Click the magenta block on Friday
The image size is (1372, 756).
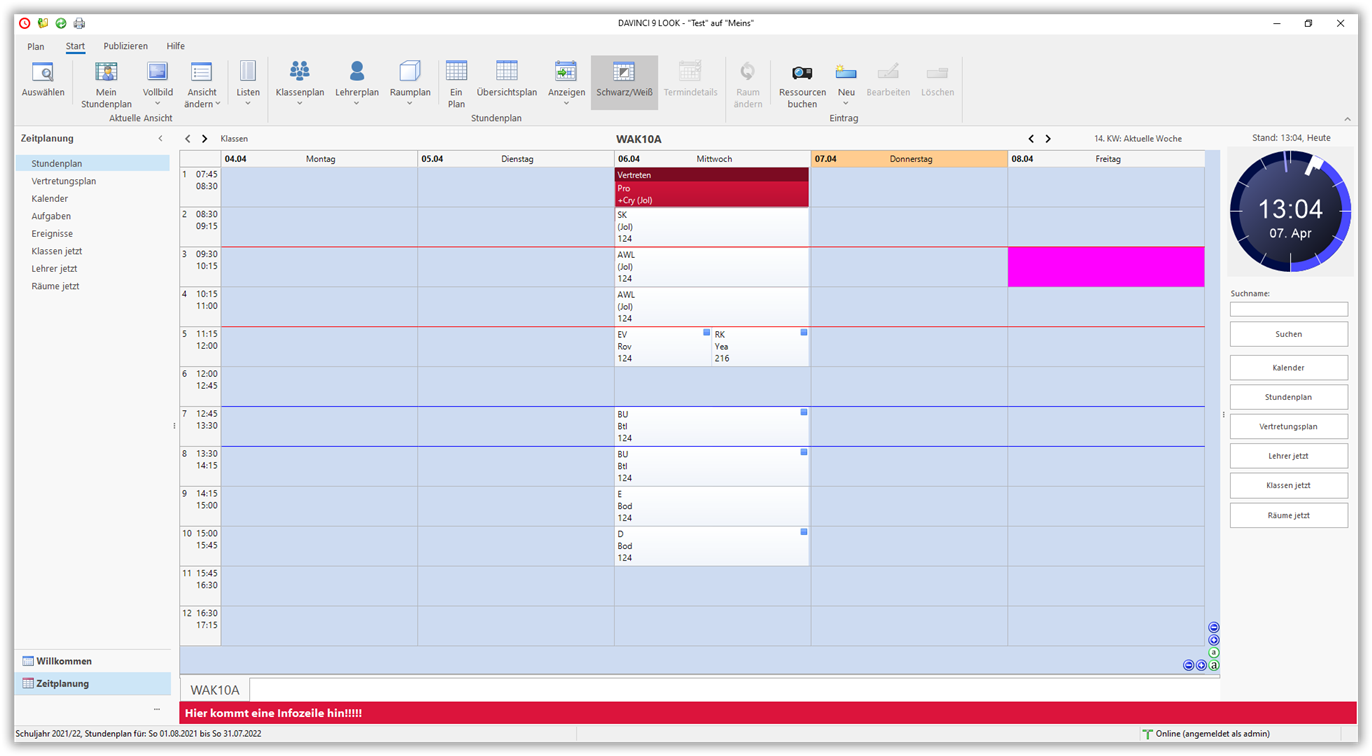pyautogui.click(x=1105, y=267)
